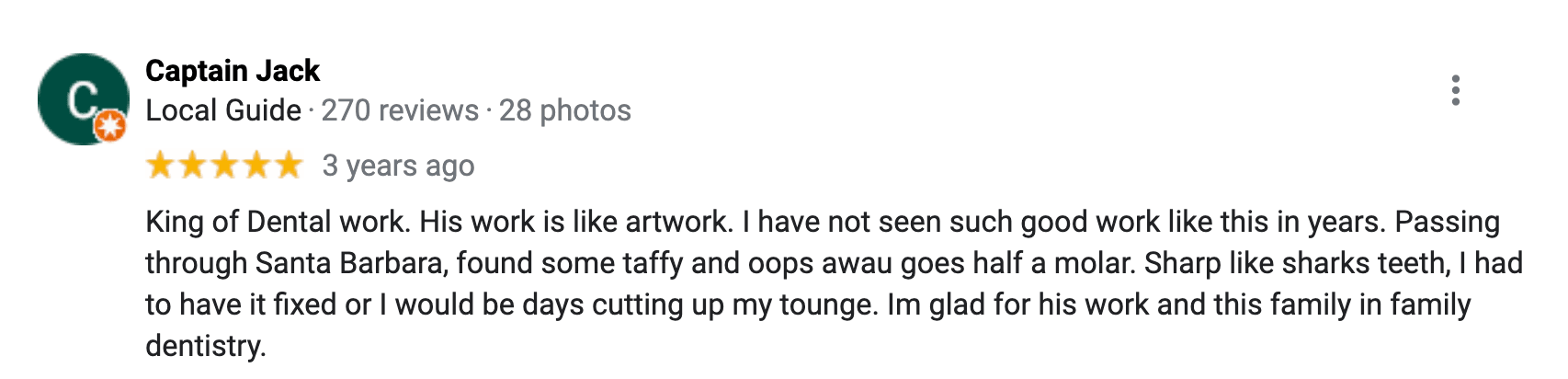Click the third yellow rating star
Viewport: 1568px width, 379px height.
coord(224,166)
